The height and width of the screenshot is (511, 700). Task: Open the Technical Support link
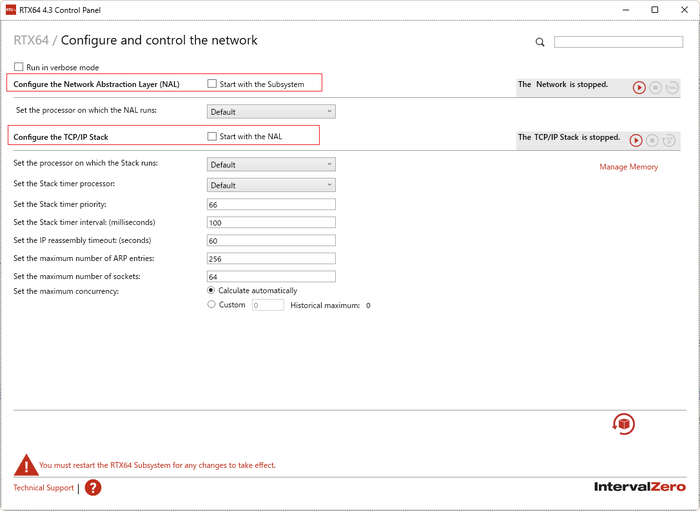(43, 488)
